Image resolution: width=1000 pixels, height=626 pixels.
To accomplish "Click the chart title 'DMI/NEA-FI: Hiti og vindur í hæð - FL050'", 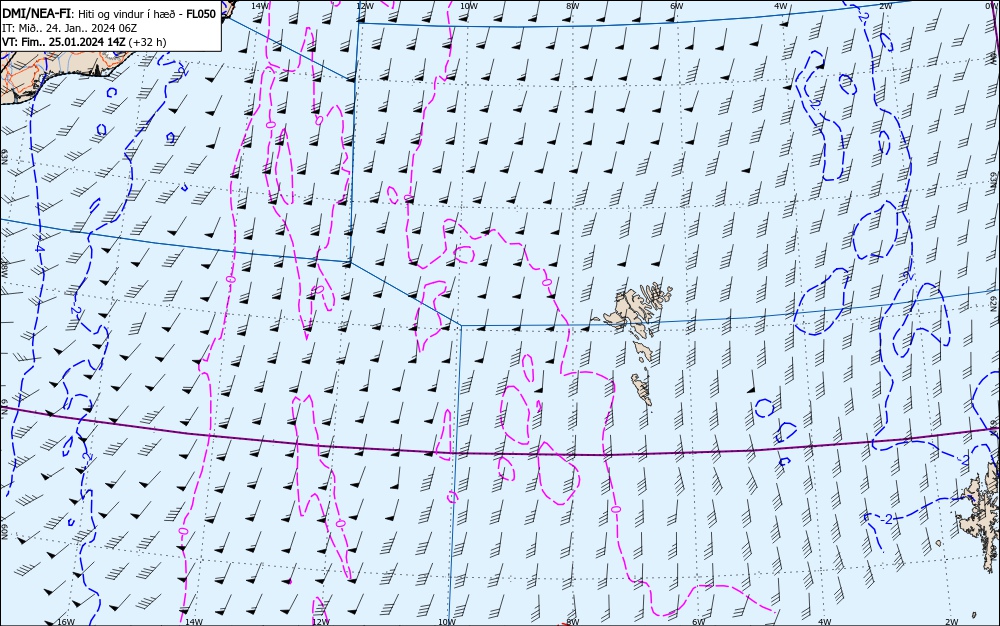I will tap(110, 13).
